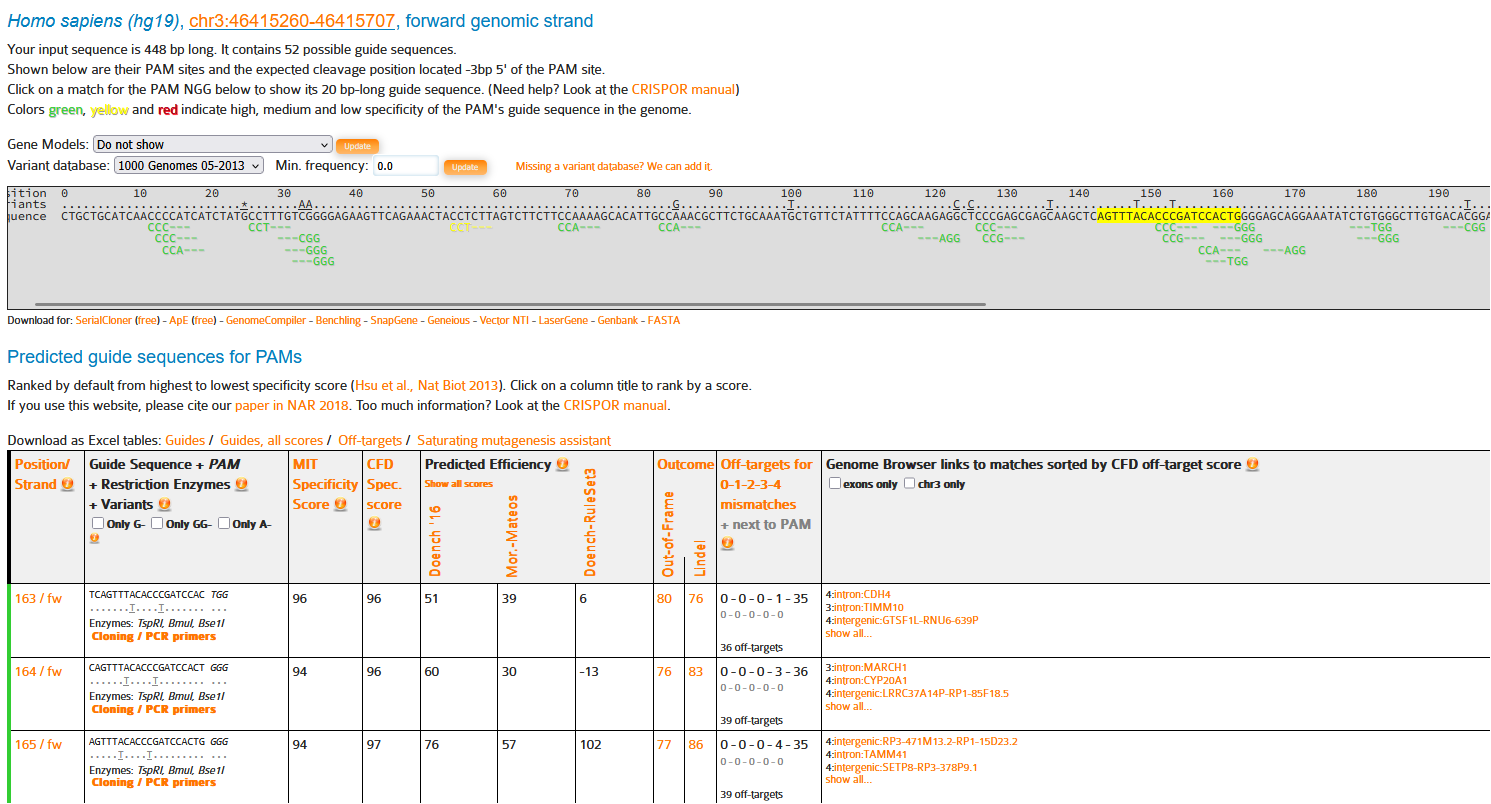
Task: Click the sequence viewer horizontal scrollbar
Action: [510, 304]
